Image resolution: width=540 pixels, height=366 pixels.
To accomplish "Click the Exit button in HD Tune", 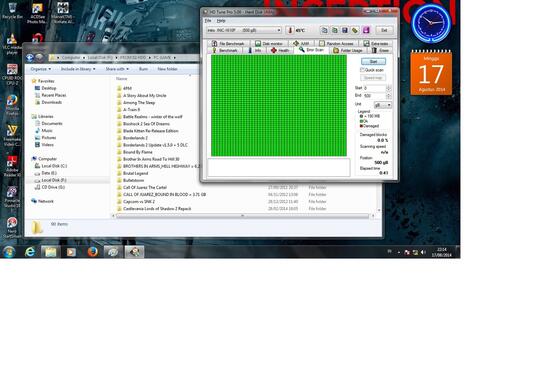I will pos(384,30).
